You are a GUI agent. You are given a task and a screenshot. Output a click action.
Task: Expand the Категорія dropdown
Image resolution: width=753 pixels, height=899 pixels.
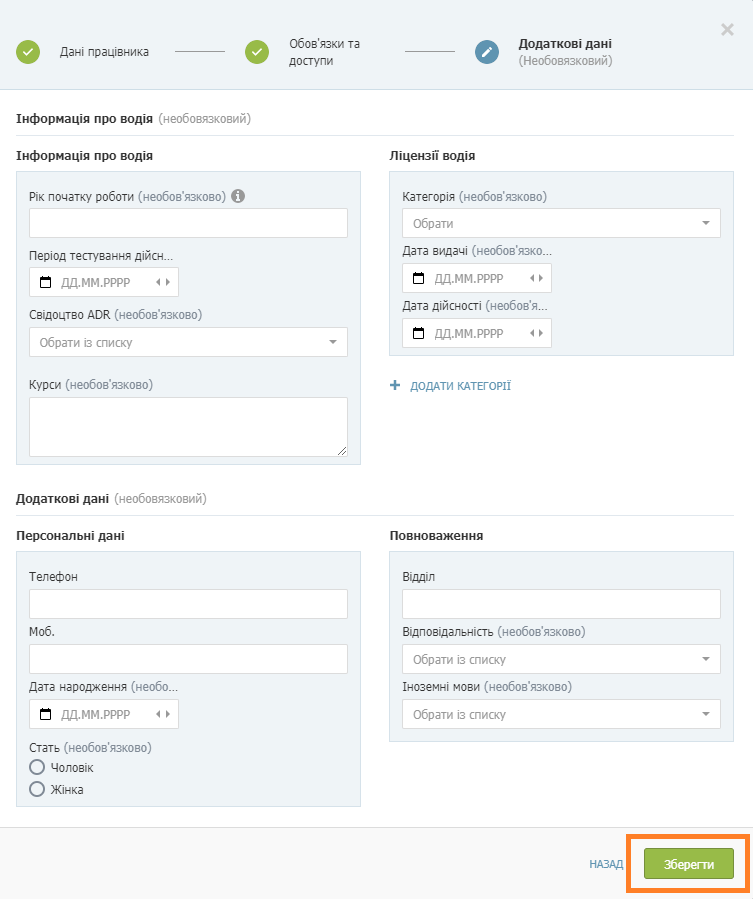561,223
